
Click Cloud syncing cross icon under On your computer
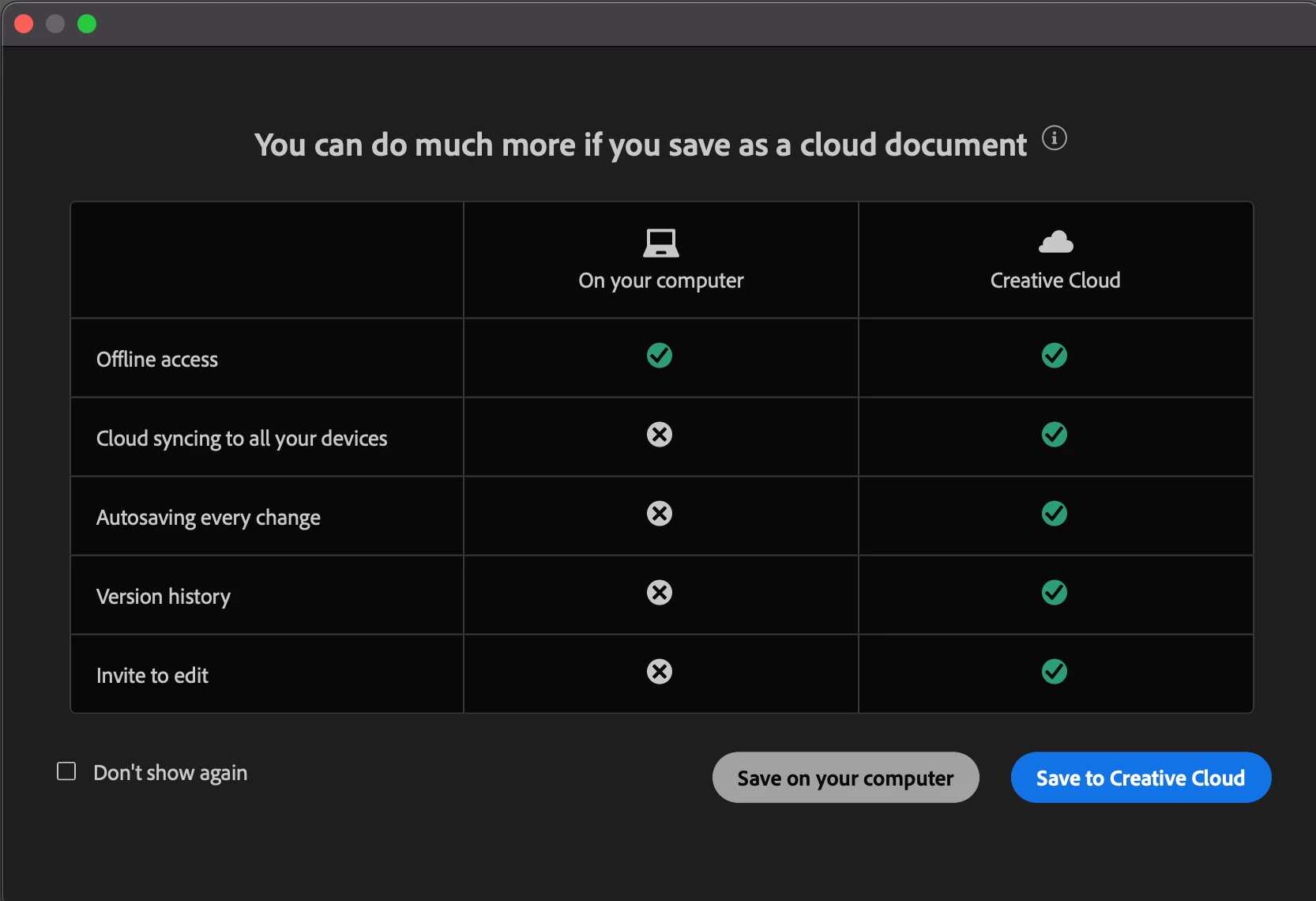(x=660, y=435)
